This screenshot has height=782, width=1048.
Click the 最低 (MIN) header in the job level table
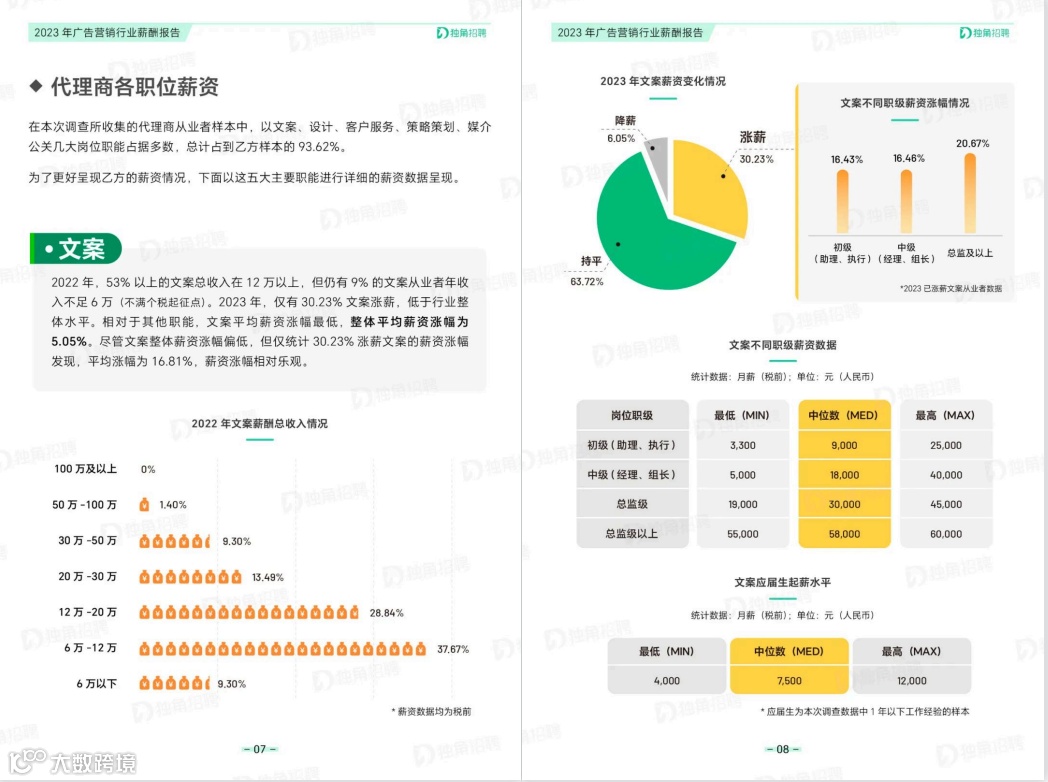tap(742, 415)
